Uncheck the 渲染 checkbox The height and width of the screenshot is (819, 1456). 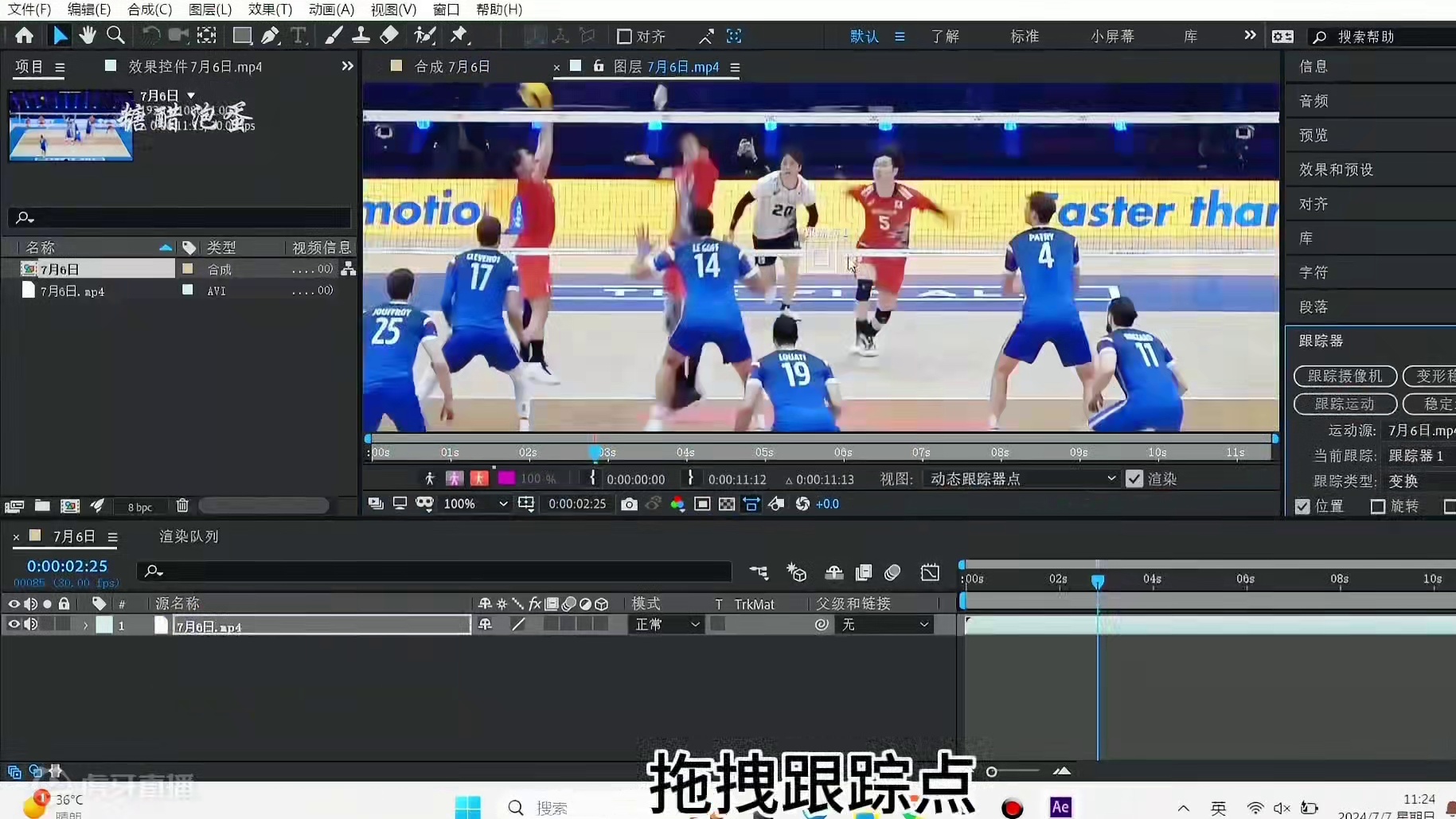coord(1134,479)
